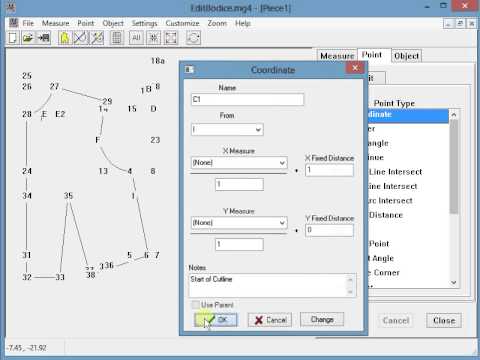Click the Notes scrollbar down arrow
Viewport: 480px width, 360px height.
(x=350, y=292)
